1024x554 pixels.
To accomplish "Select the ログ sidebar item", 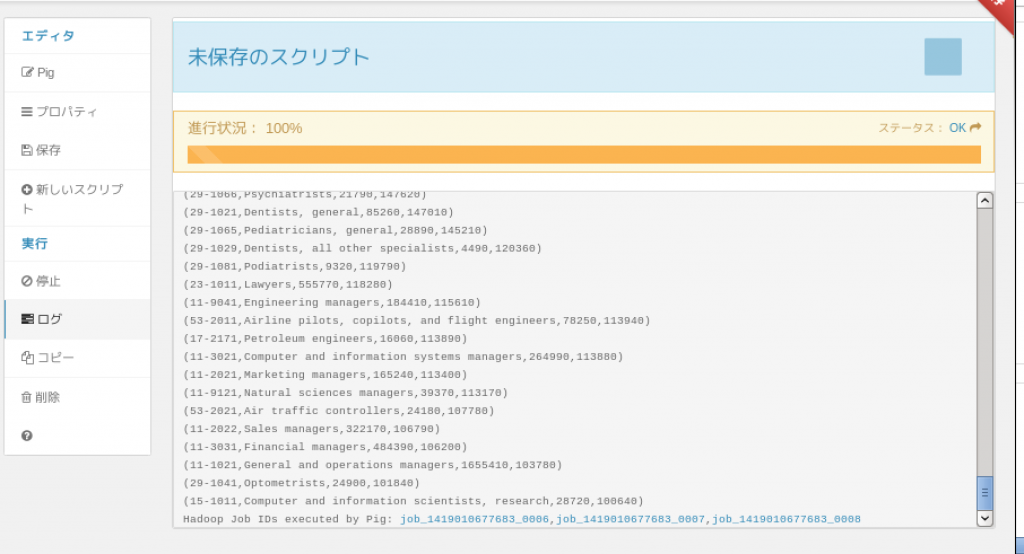I will (77, 319).
